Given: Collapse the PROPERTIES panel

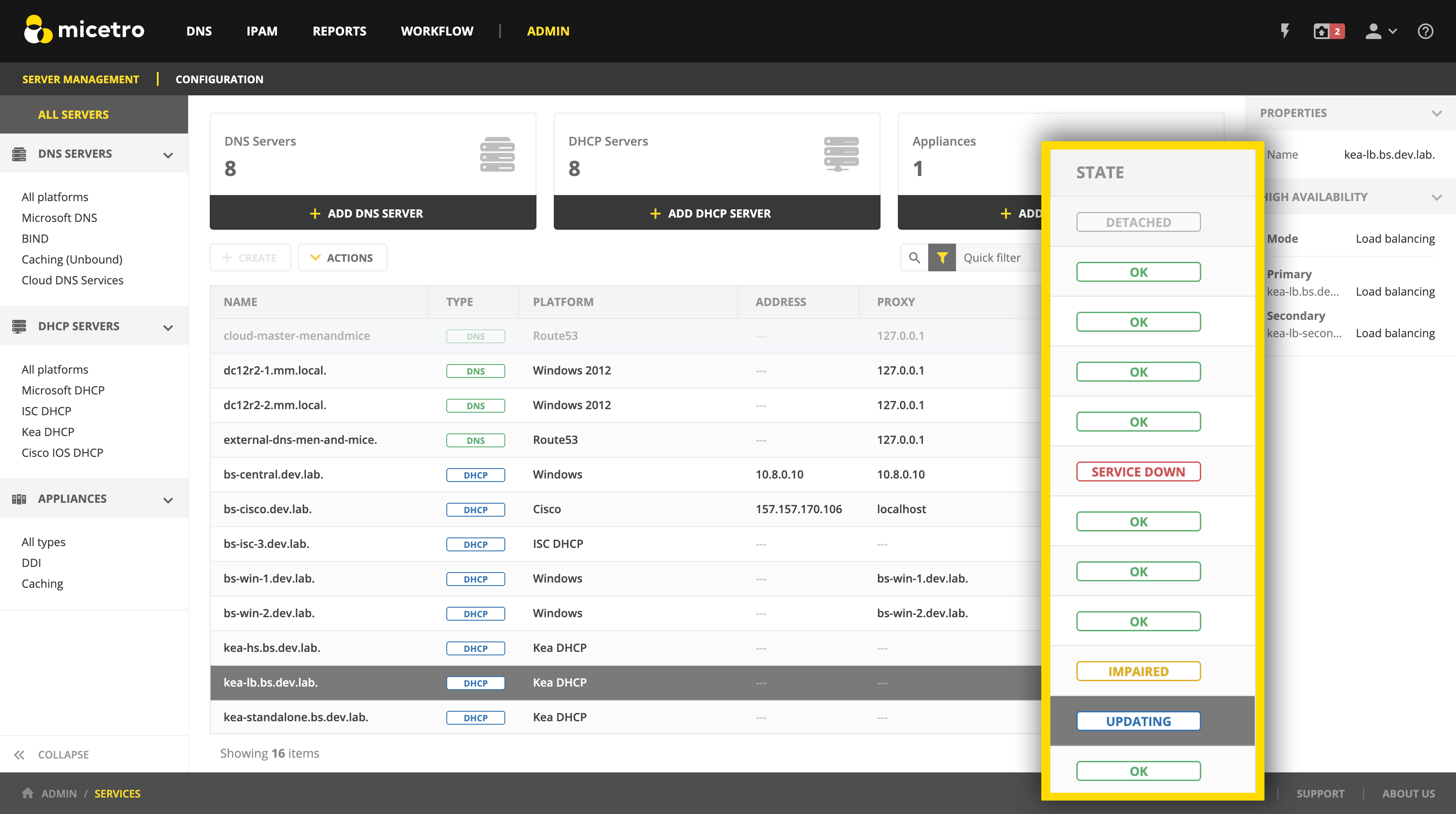Looking at the screenshot, I should pos(1437,113).
